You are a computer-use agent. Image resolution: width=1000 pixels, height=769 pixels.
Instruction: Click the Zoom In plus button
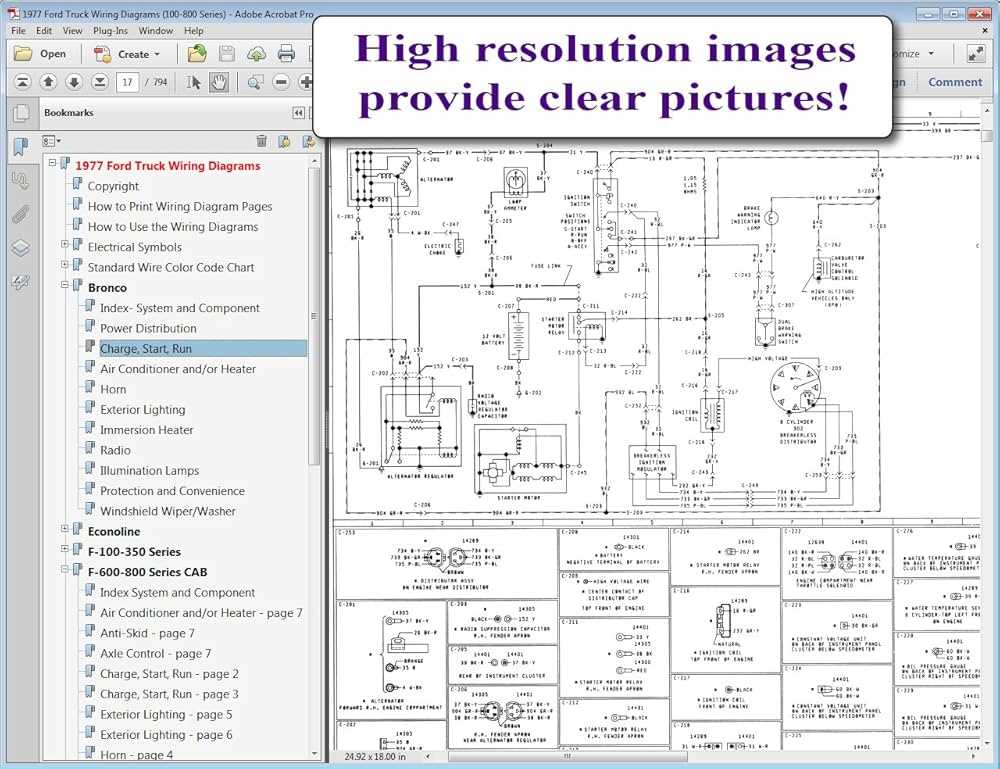tap(306, 82)
